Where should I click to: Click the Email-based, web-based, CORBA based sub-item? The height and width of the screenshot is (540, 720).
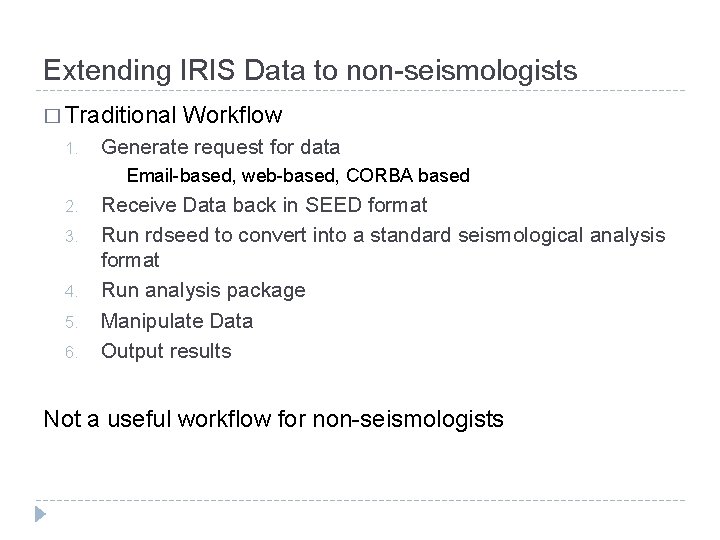[x=298, y=176]
